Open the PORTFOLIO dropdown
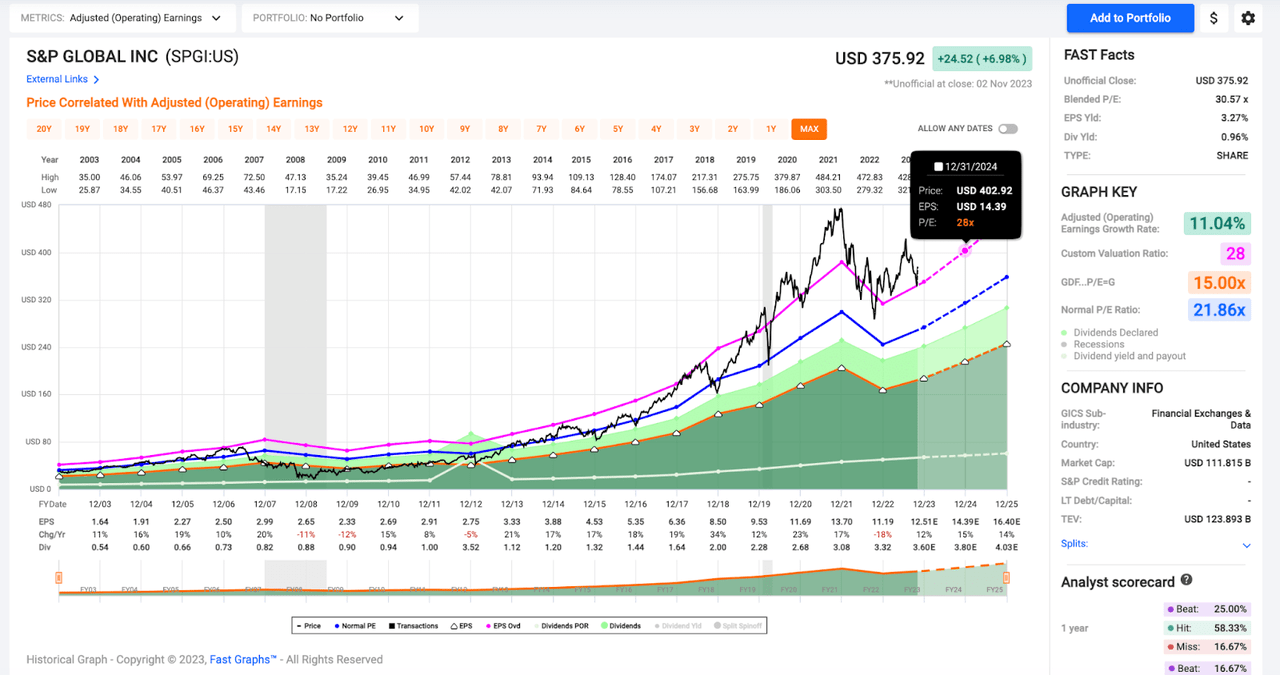This screenshot has width=1280, height=675. tap(330, 17)
